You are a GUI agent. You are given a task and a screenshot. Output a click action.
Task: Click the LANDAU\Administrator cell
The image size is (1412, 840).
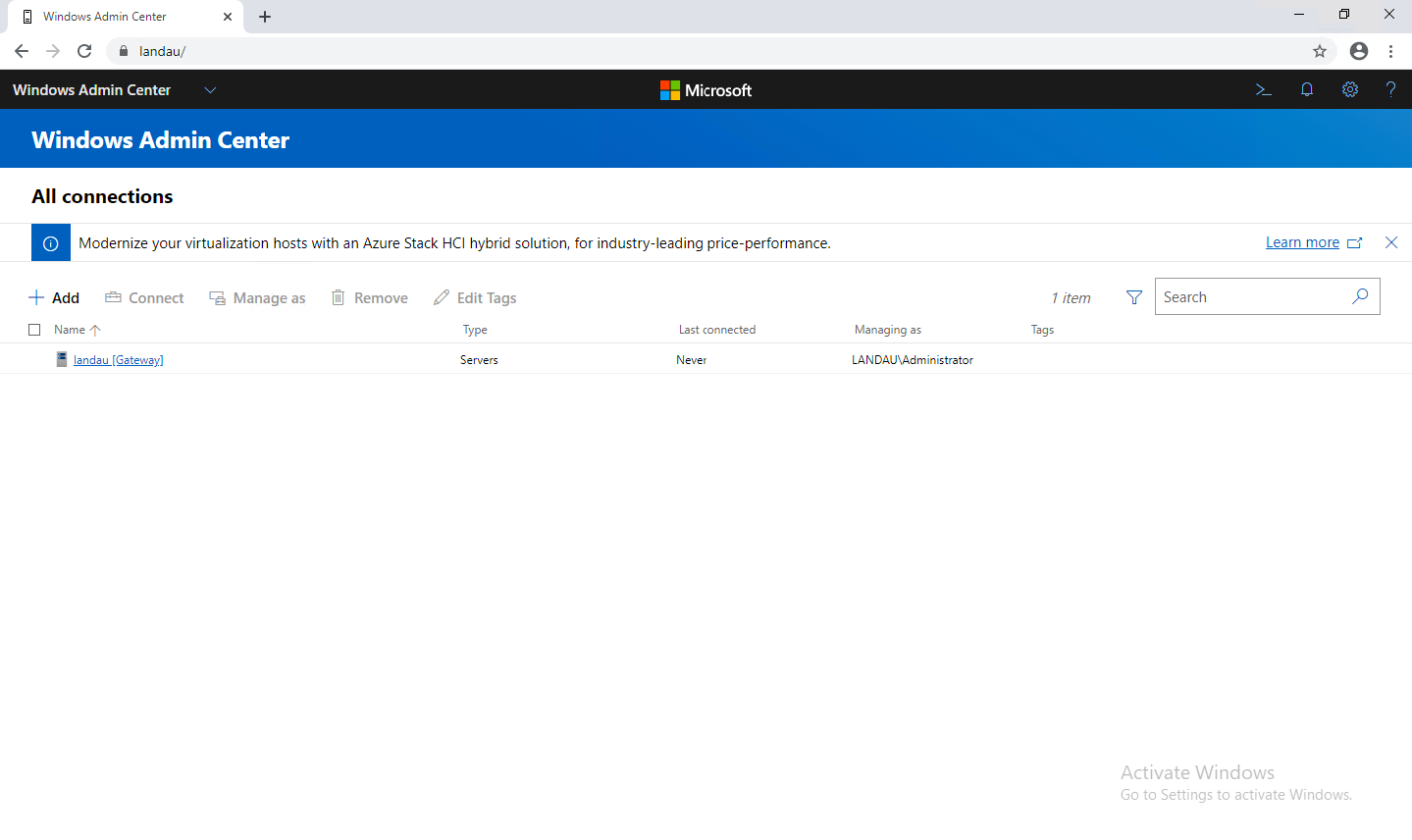[913, 360]
